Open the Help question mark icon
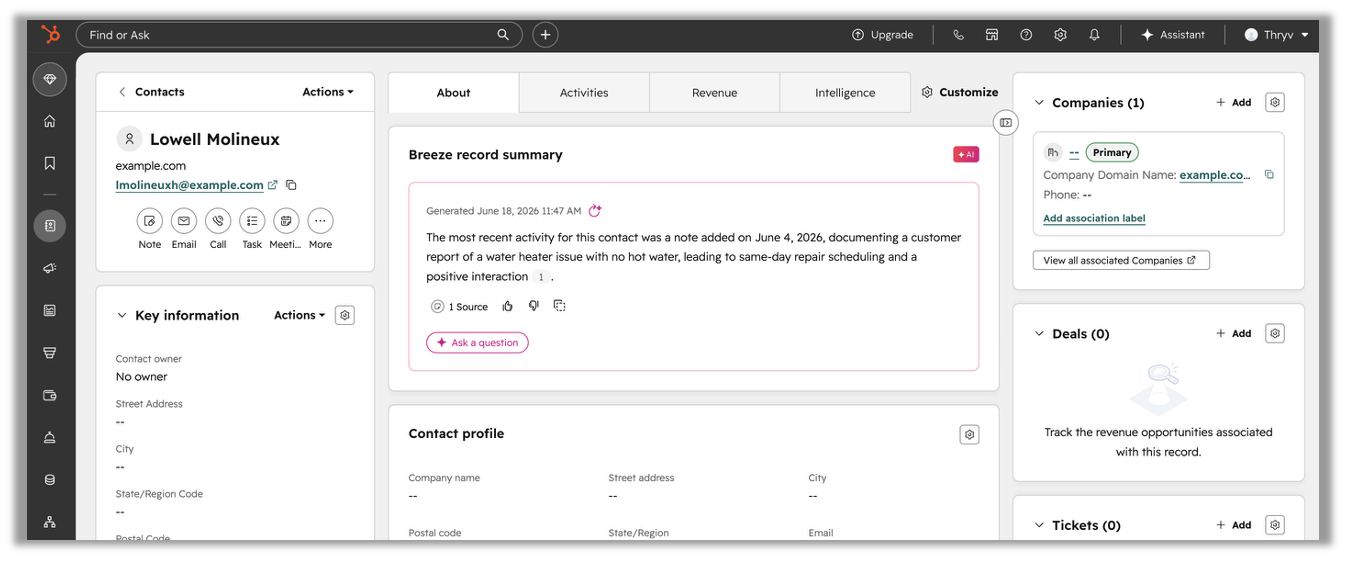 coord(1026,35)
